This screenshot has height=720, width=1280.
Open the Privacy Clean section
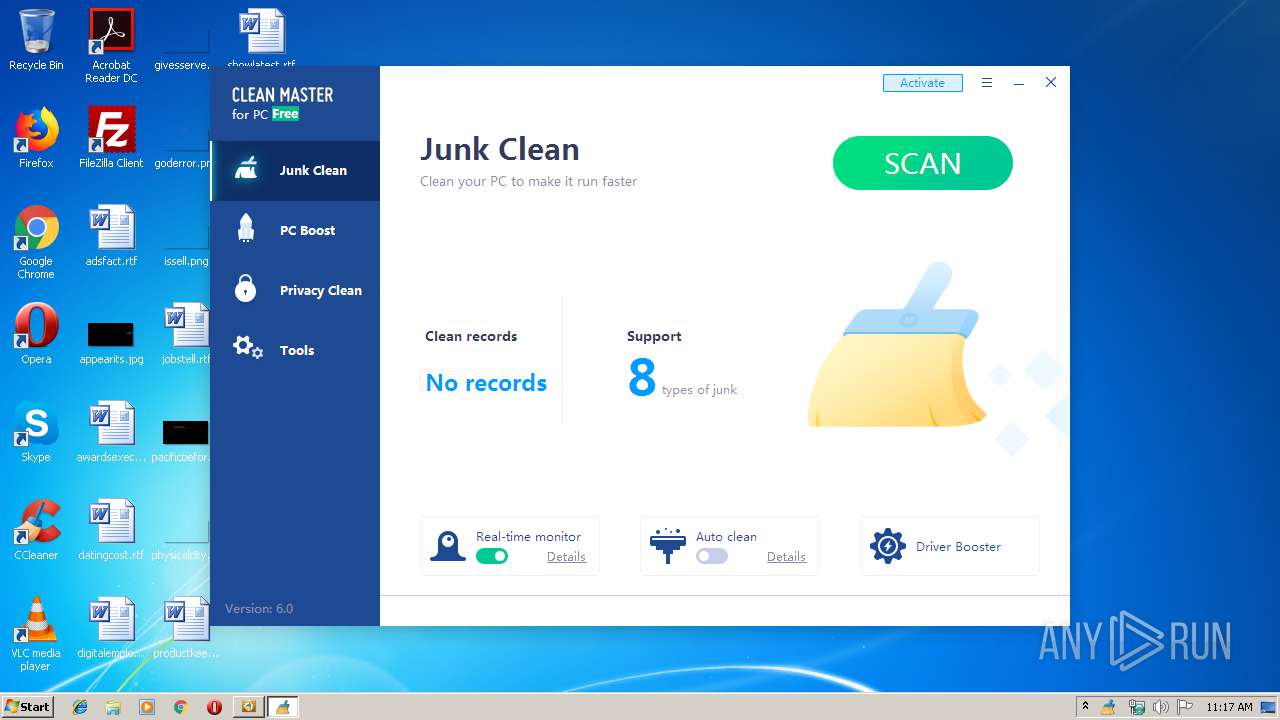tap(295, 290)
